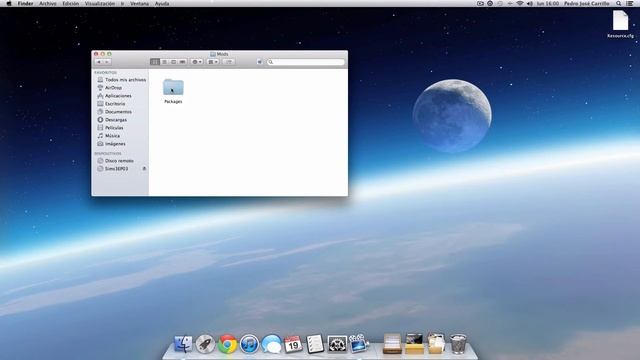Screen dimensions: 640x360
Task: Go forward in Finder history
Action: pyautogui.click(x=107, y=62)
